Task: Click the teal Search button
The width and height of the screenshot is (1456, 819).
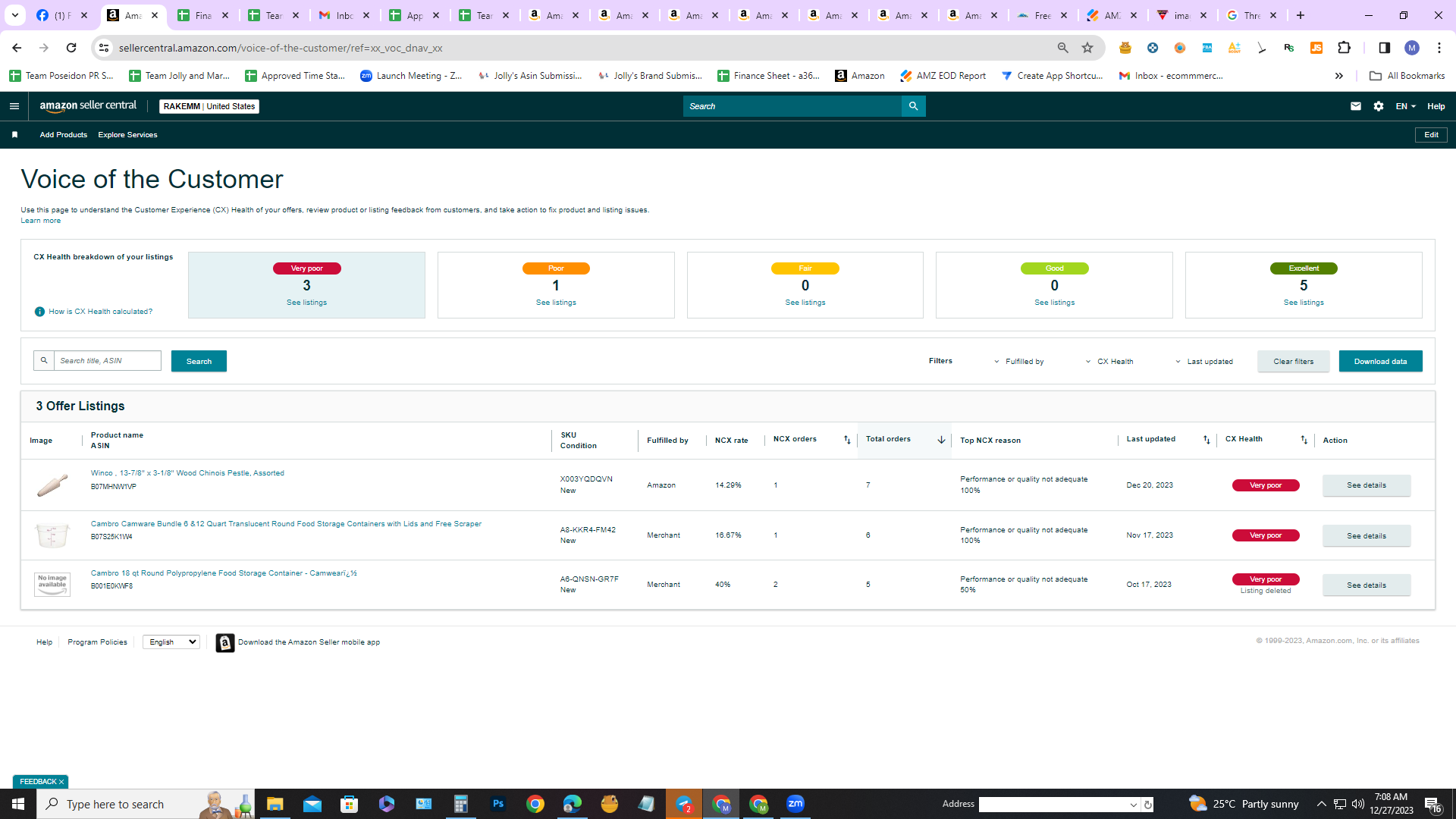Action: click(x=199, y=362)
